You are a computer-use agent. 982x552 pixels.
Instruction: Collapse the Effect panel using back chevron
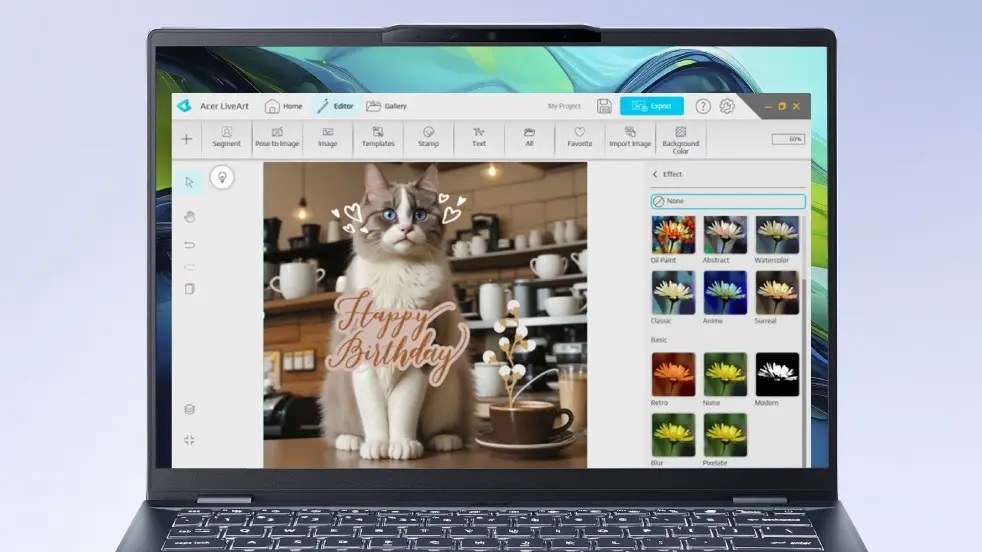655,174
